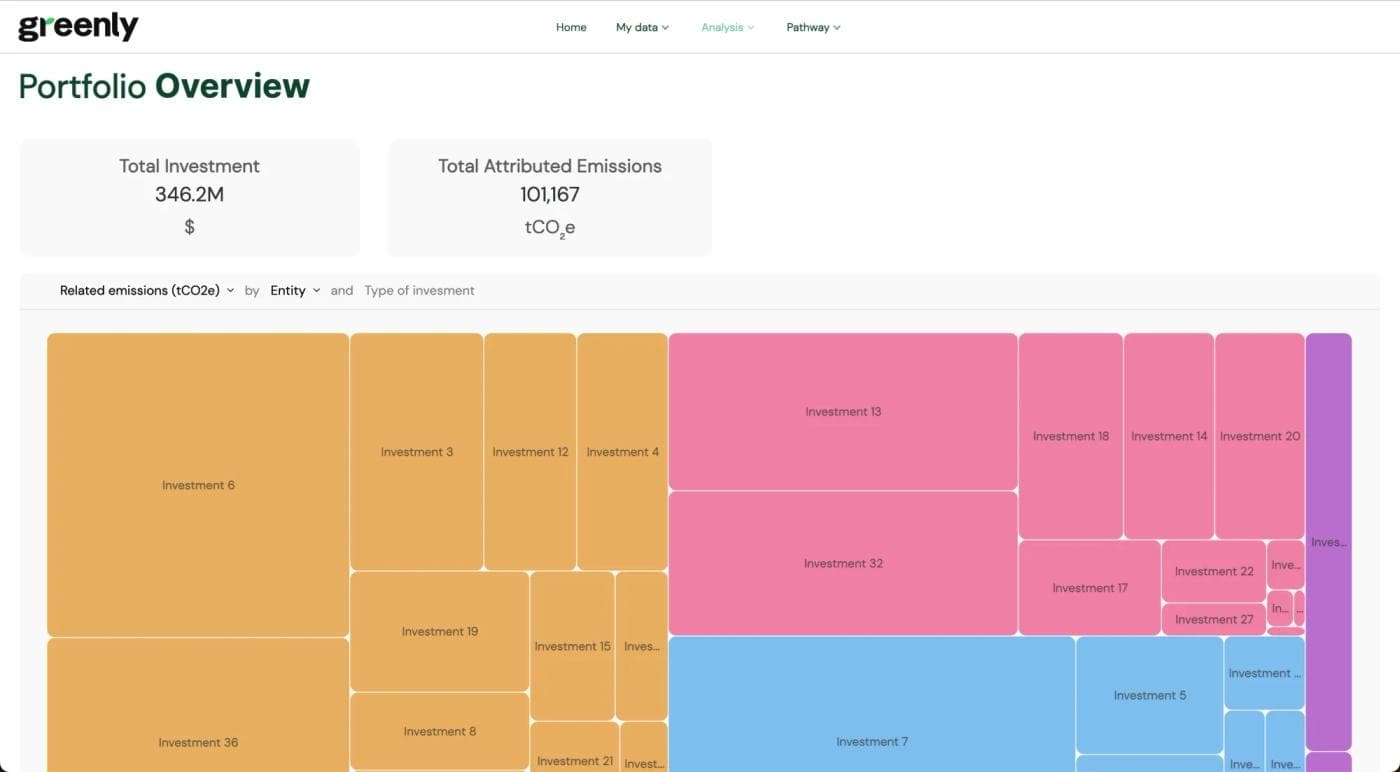Select the Investment 36 block
Viewport: 1400px width, 772px height.
tap(197, 742)
